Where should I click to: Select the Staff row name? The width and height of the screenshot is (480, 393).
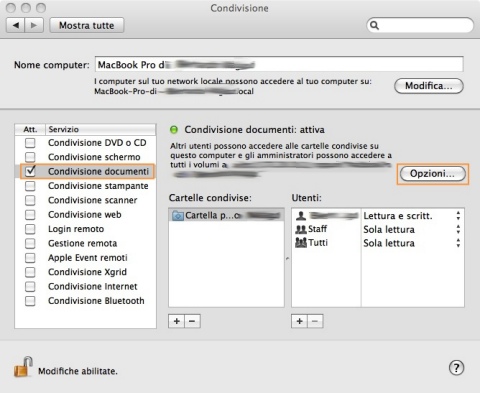click(x=317, y=229)
